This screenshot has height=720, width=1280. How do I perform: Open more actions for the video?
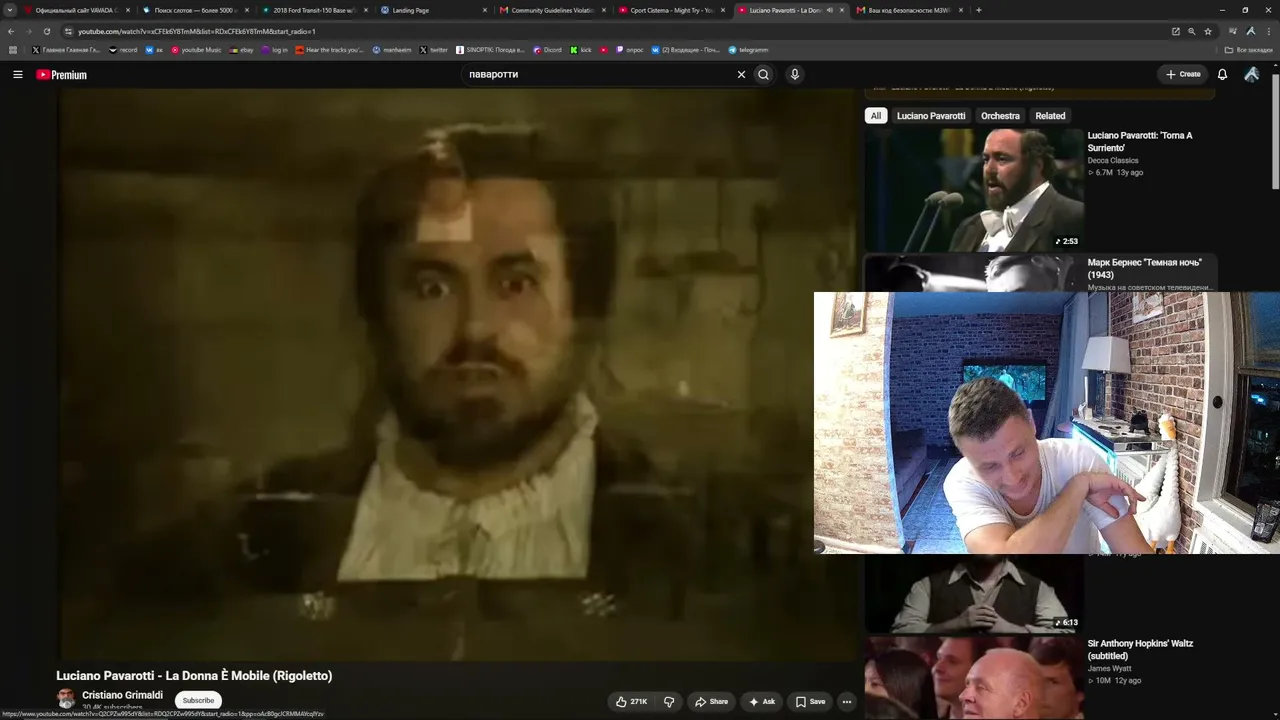[847, 702]
